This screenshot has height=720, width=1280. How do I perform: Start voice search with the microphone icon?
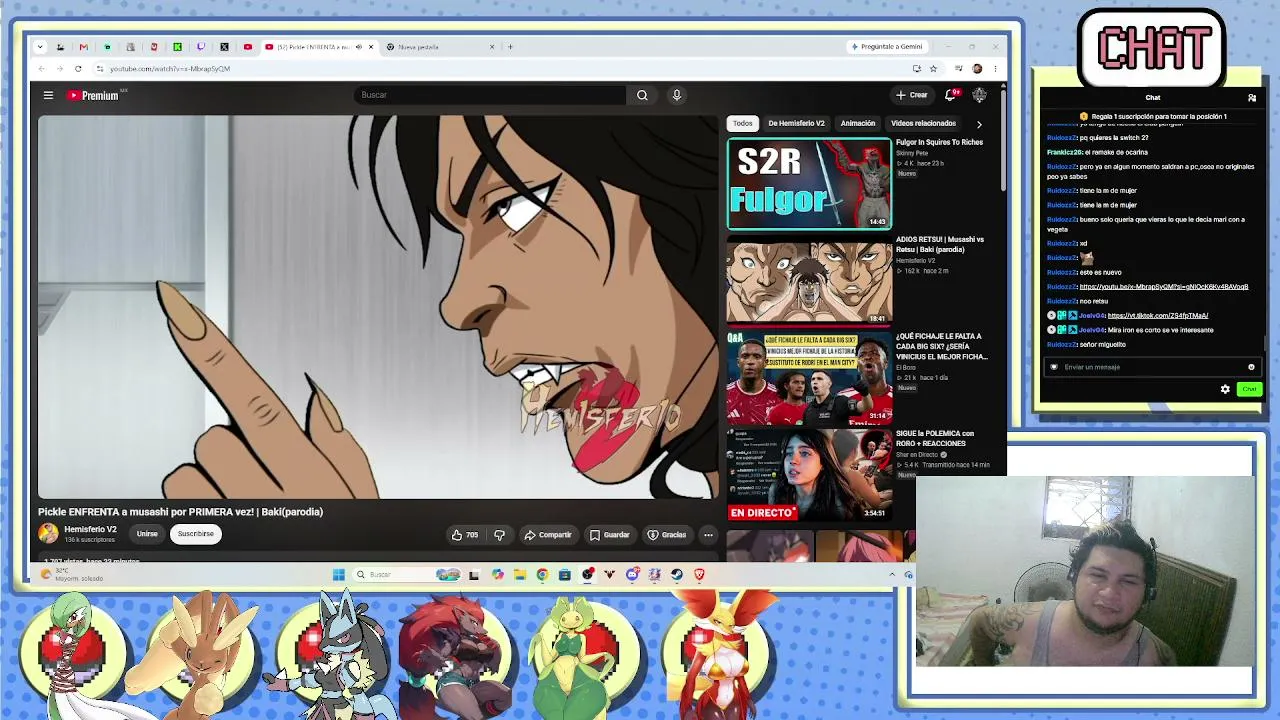pos(676,95)
